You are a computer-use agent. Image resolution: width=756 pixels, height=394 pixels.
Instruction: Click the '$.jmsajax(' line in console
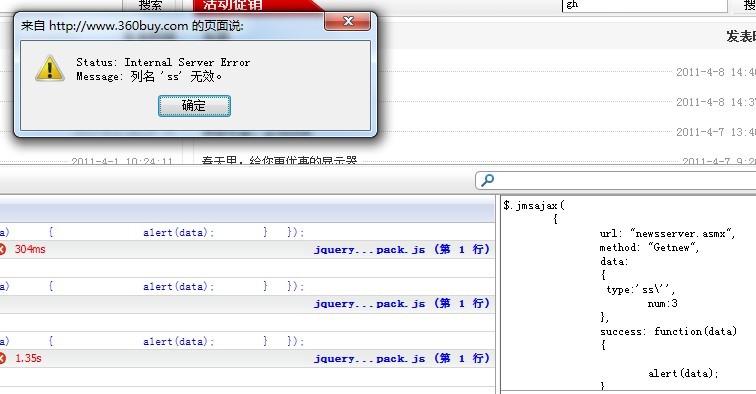coord(534,205)
